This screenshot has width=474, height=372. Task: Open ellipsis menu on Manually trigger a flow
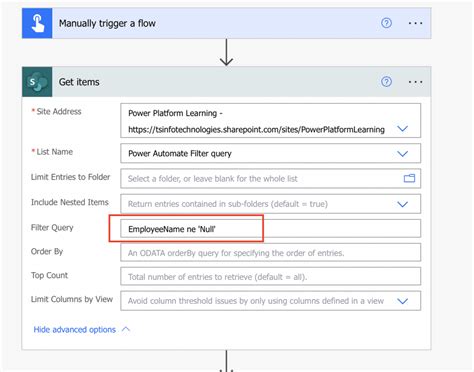[x=415, y=23]
